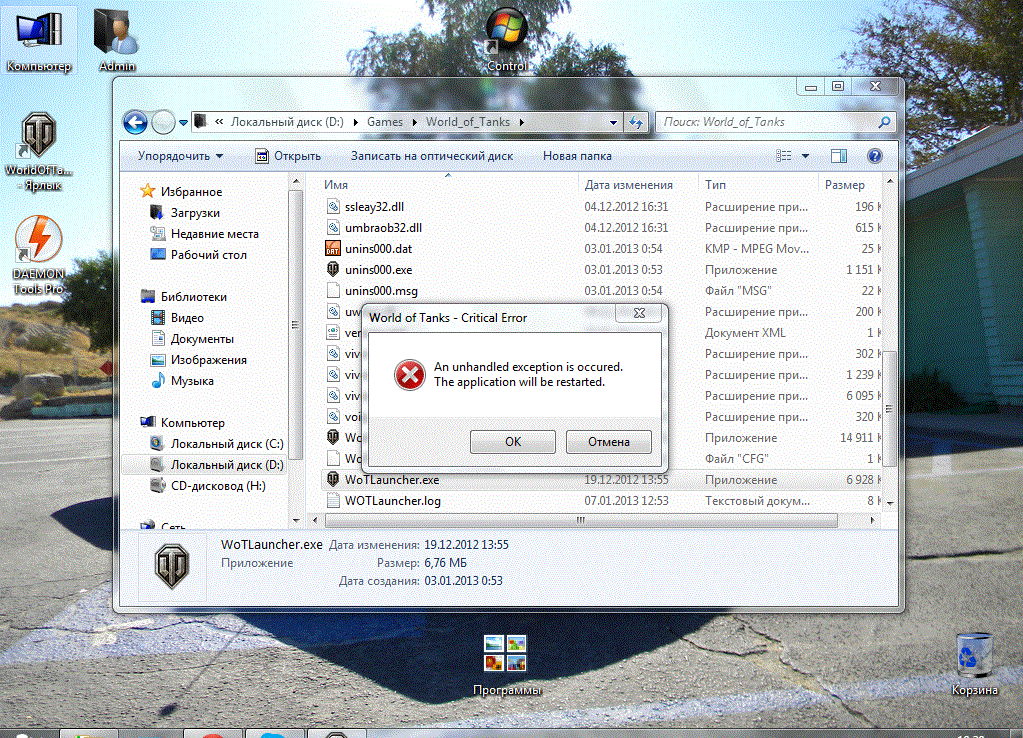Click Отмена in Critical Error dialog

point(609,442)
